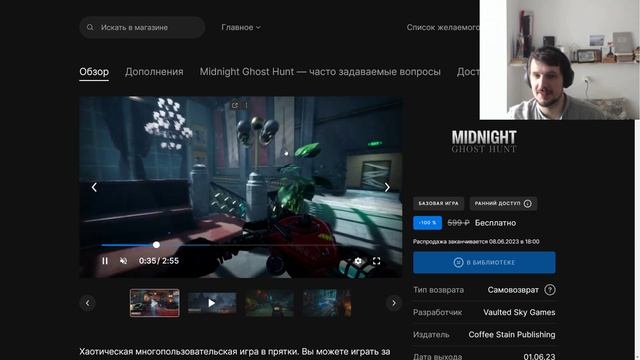Open publisher Coffee Stain Publishing link
Viewport: 640px width, 360px height.
[512, 335]
